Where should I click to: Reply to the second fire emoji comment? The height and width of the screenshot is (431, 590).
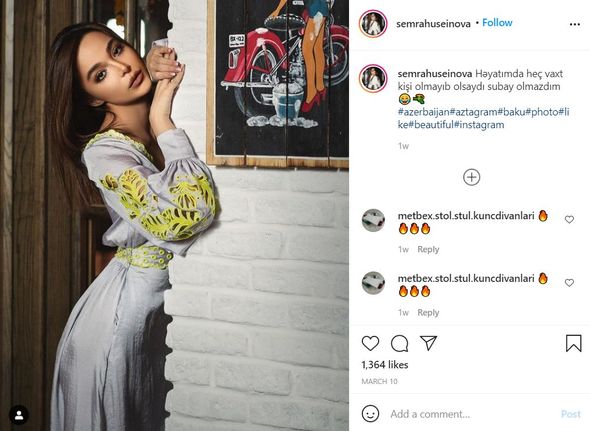click(x=428, y=312)
